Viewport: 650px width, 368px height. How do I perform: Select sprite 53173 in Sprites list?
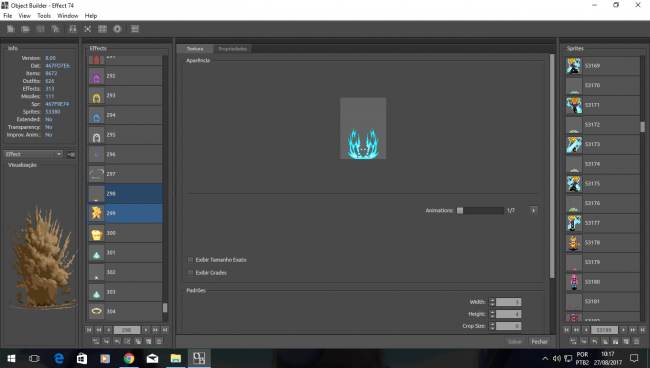click(x=602, y=144)
